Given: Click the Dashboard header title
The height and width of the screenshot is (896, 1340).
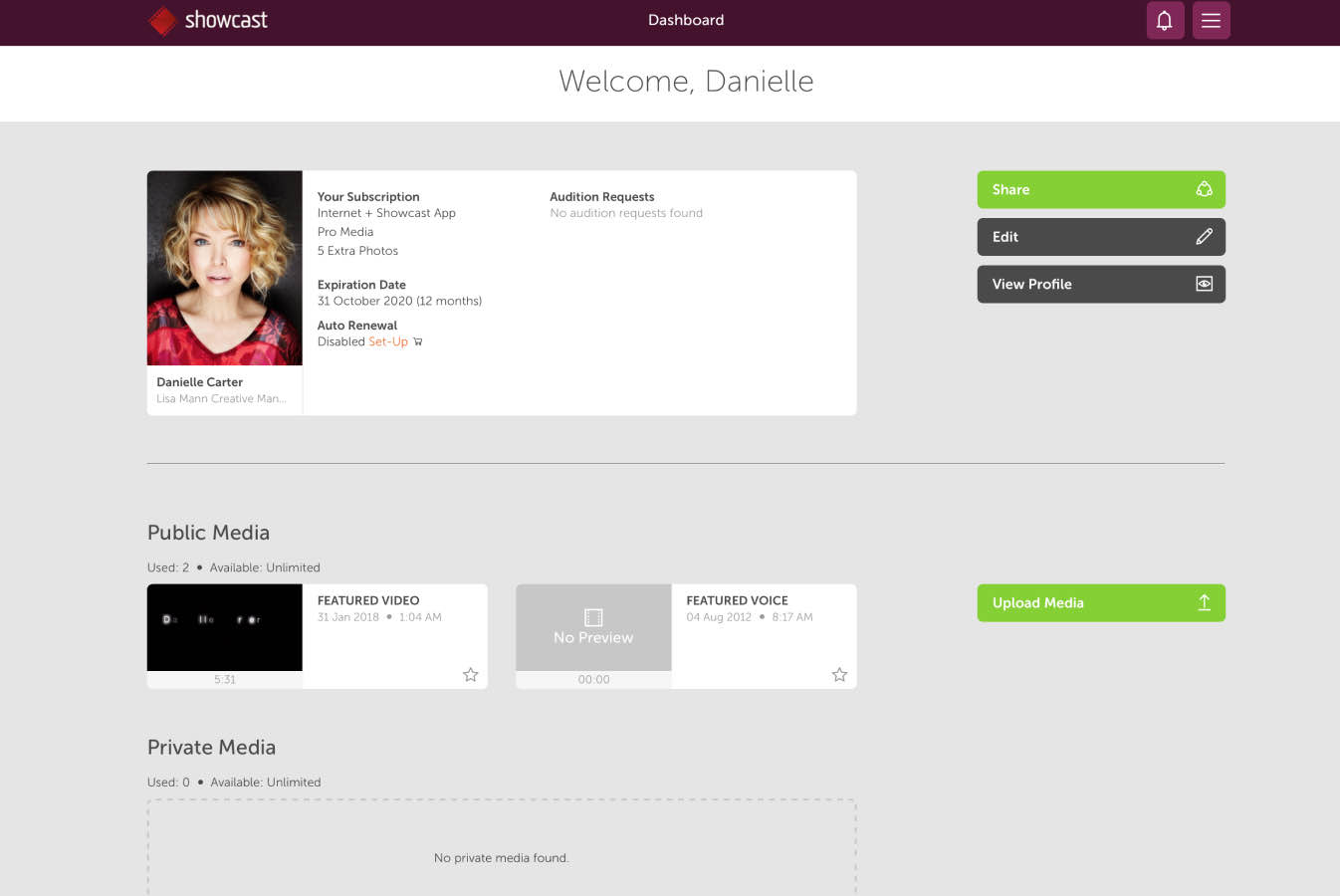Looking at the screenshot, I should [x=686, y=20].
